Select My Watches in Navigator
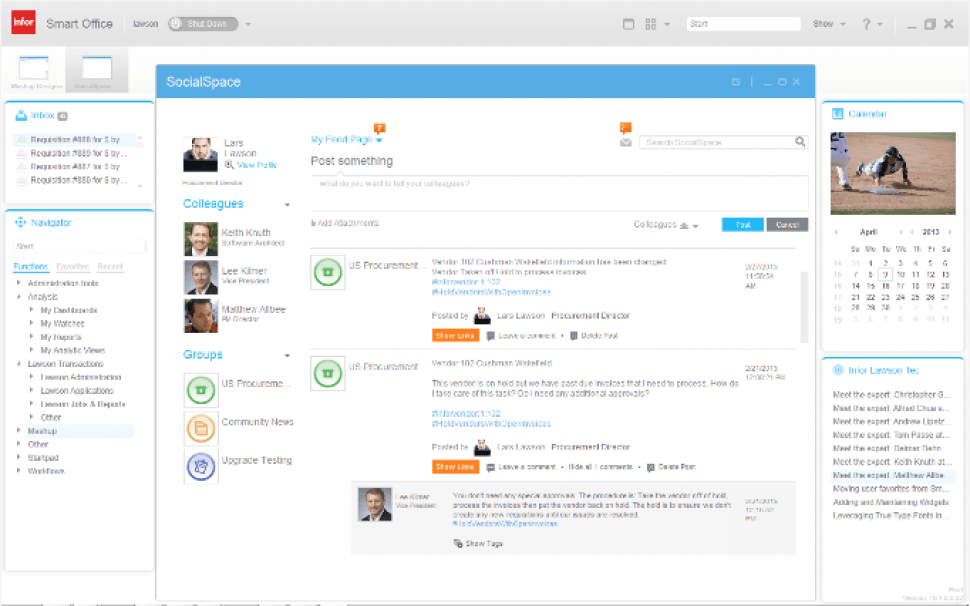970x606 pixels. tap(62, 323)
